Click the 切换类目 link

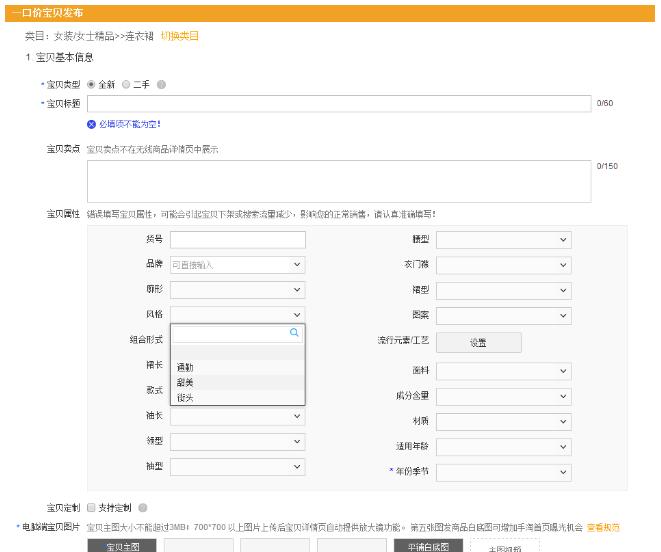(180, 36)
